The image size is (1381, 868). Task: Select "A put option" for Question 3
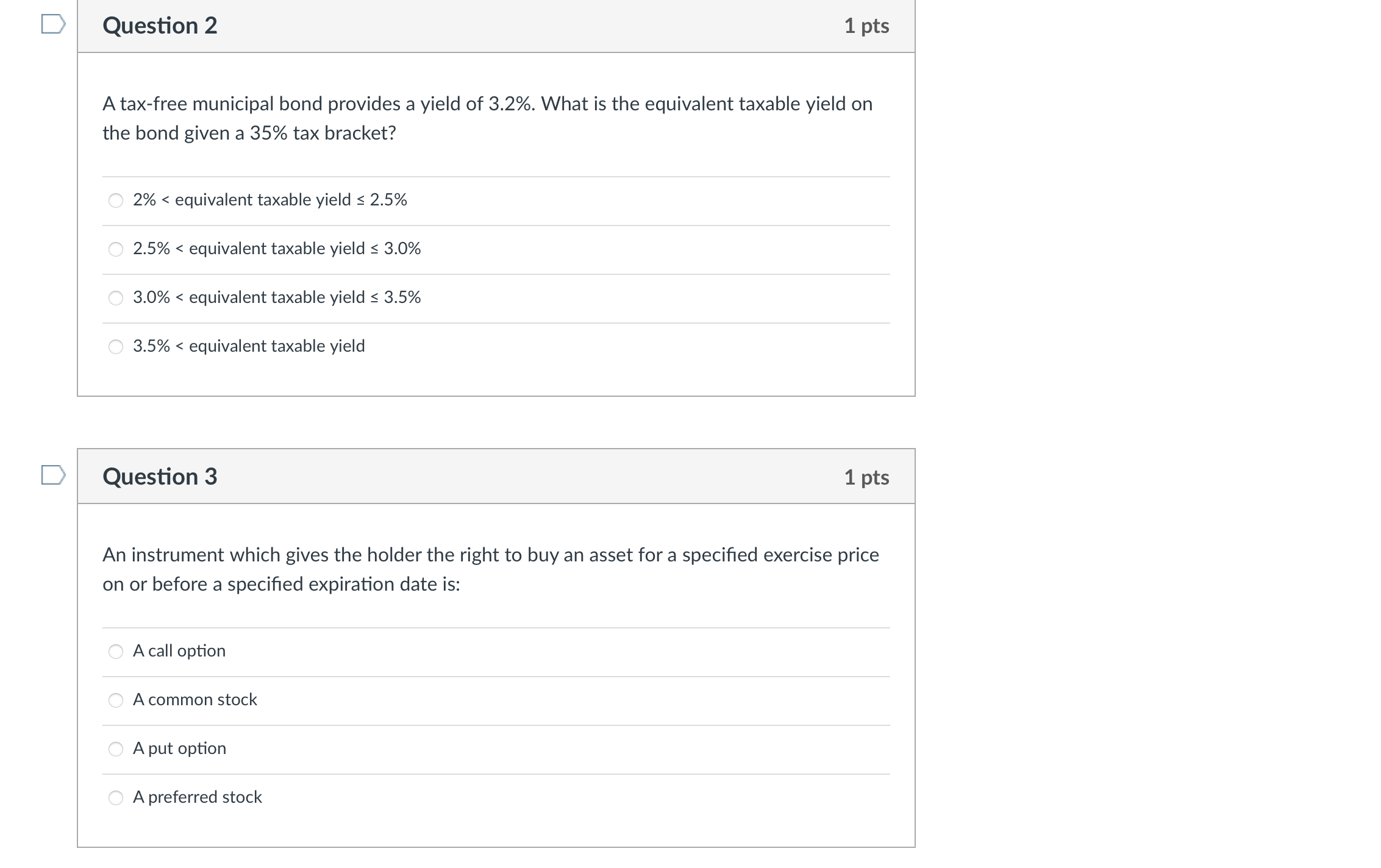(x=116, y=749)
